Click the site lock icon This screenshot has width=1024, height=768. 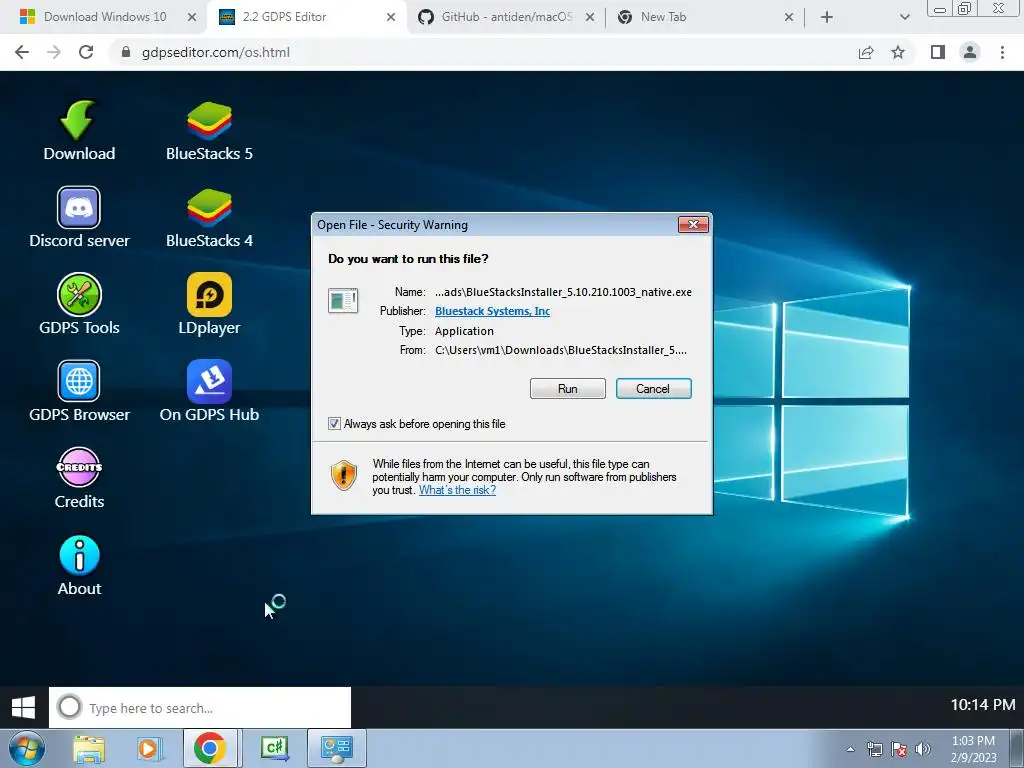[125, 52]
